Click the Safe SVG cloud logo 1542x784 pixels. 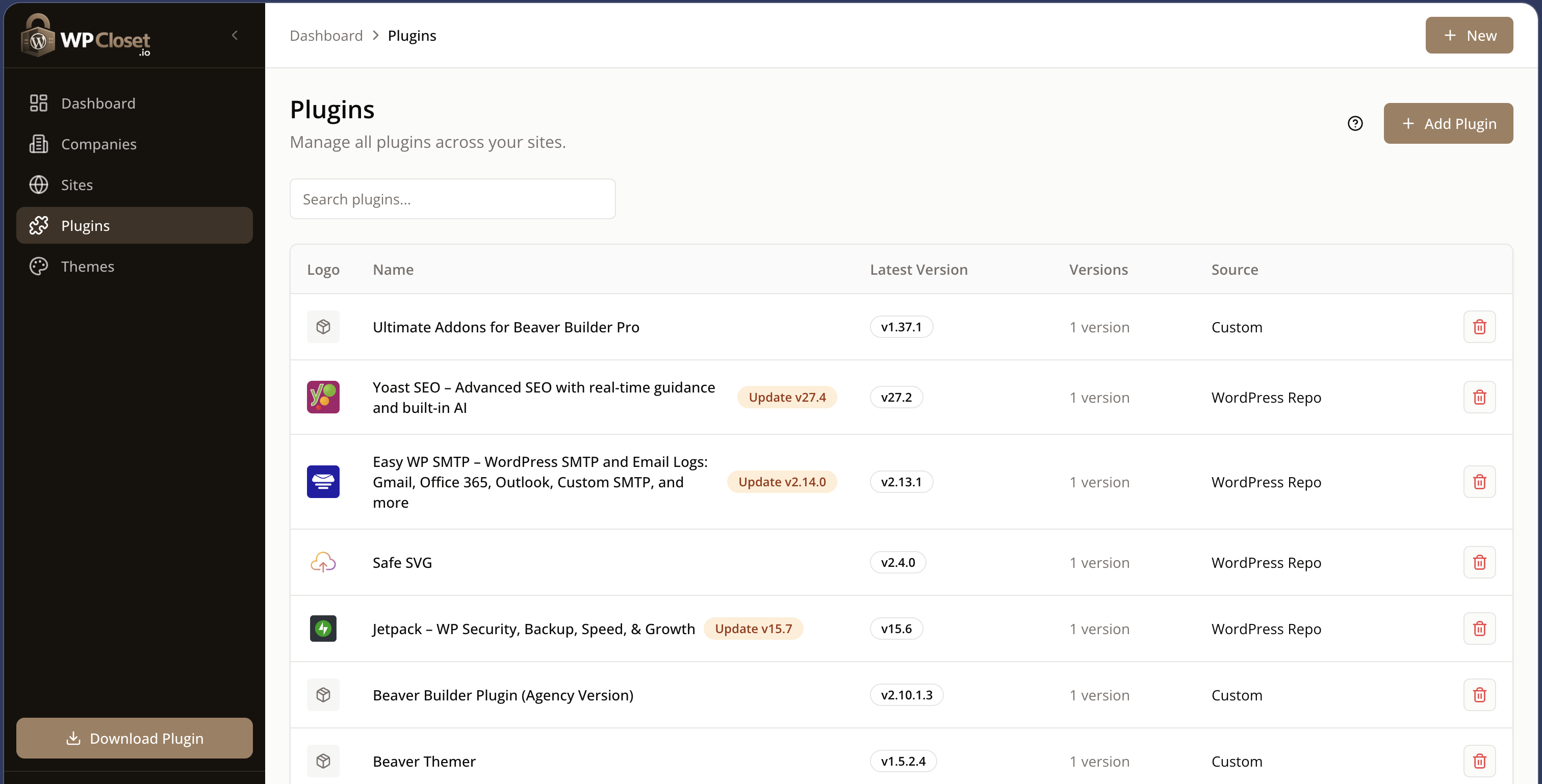point(323,563)
